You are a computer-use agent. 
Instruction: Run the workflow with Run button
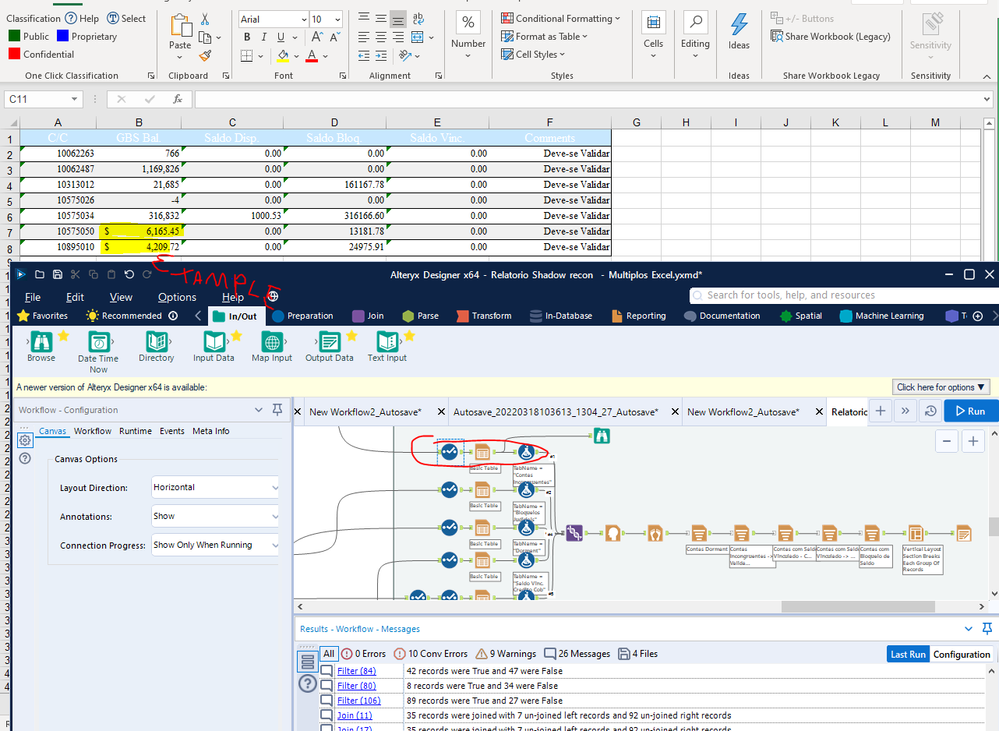tap(969, 411)
